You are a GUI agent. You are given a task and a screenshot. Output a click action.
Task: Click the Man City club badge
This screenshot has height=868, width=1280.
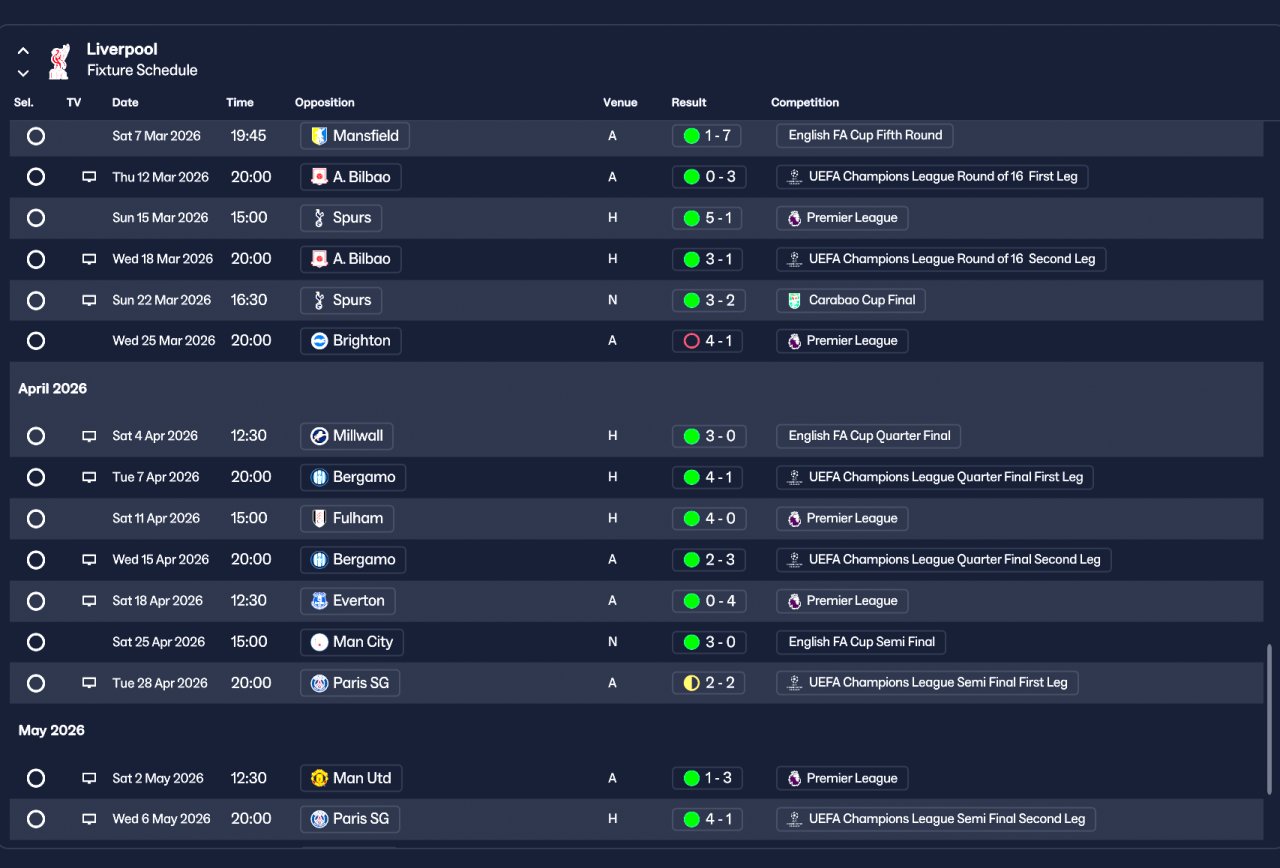(319, 642)
